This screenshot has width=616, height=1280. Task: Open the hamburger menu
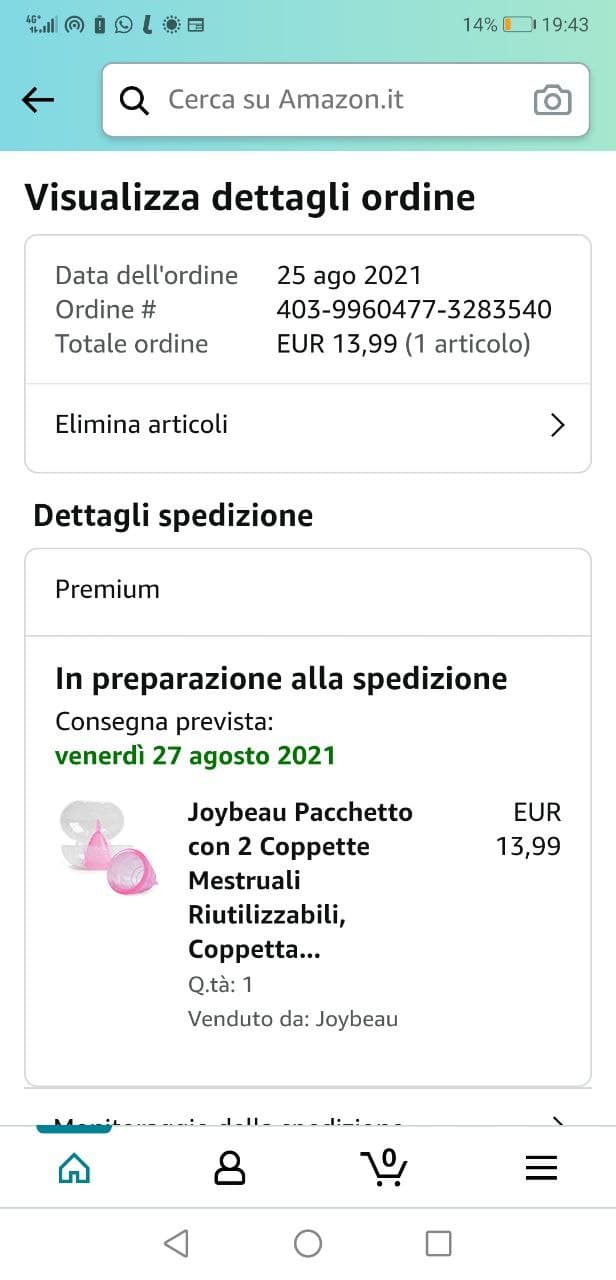(541, 1167)
